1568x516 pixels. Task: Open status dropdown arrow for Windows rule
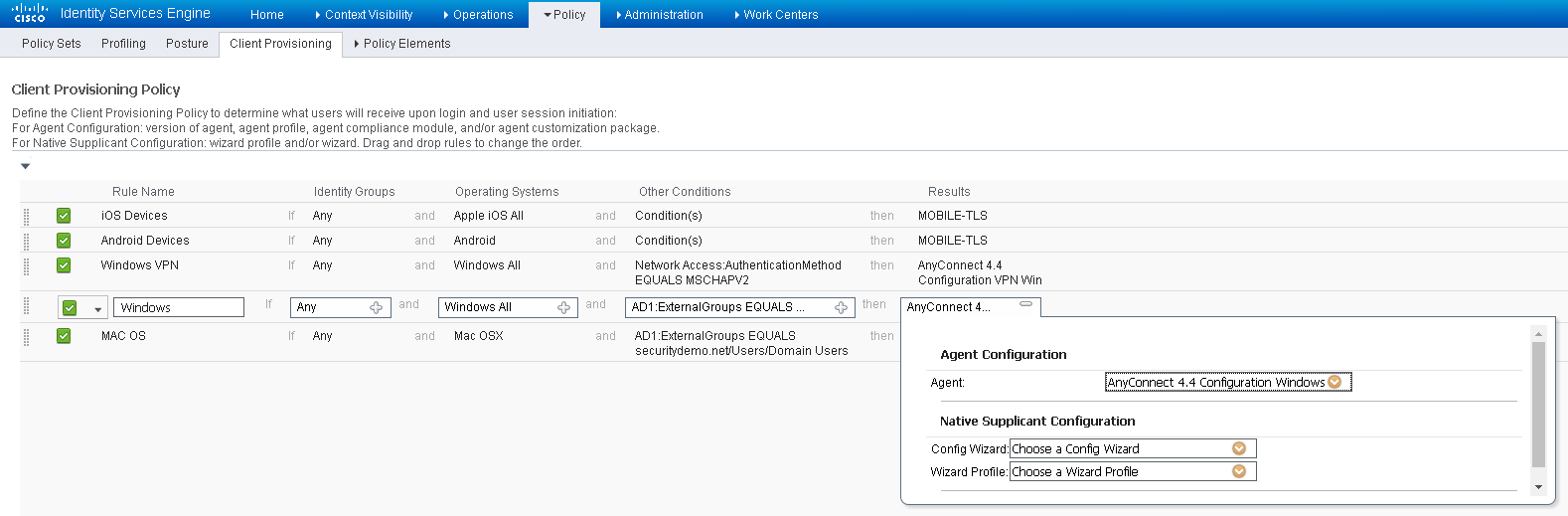(97, 309)
